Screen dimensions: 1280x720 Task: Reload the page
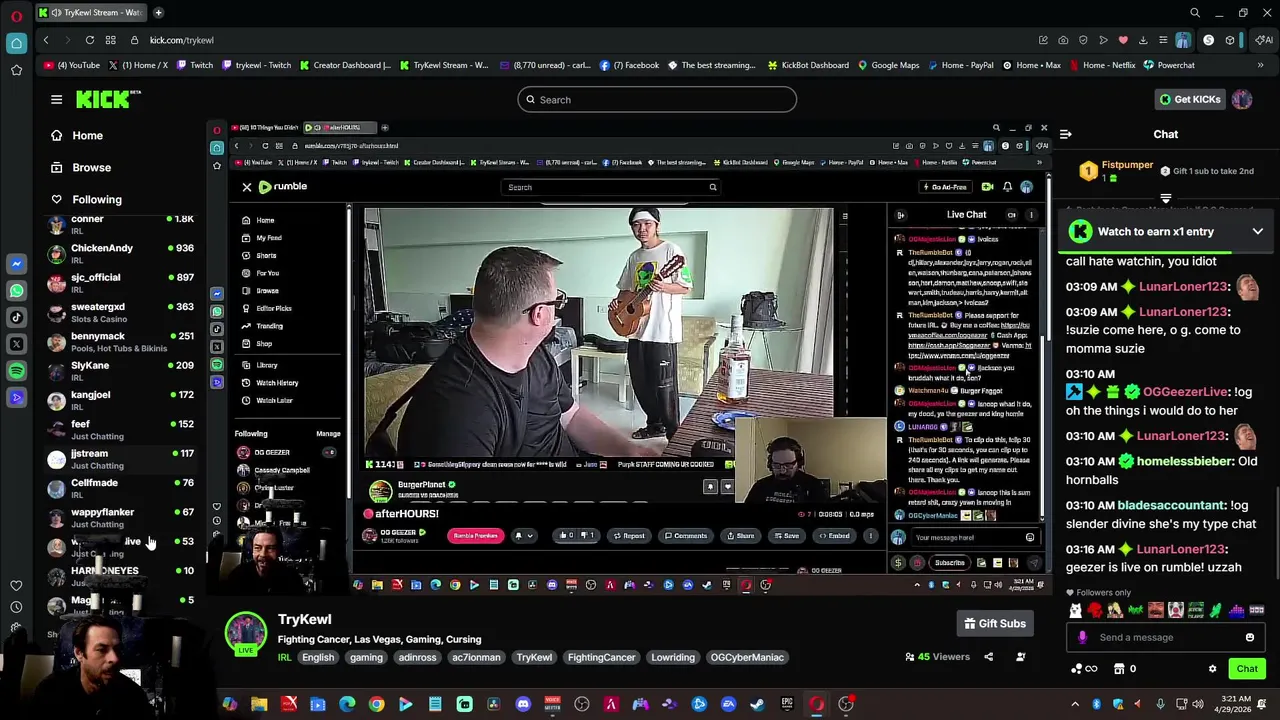89,40
